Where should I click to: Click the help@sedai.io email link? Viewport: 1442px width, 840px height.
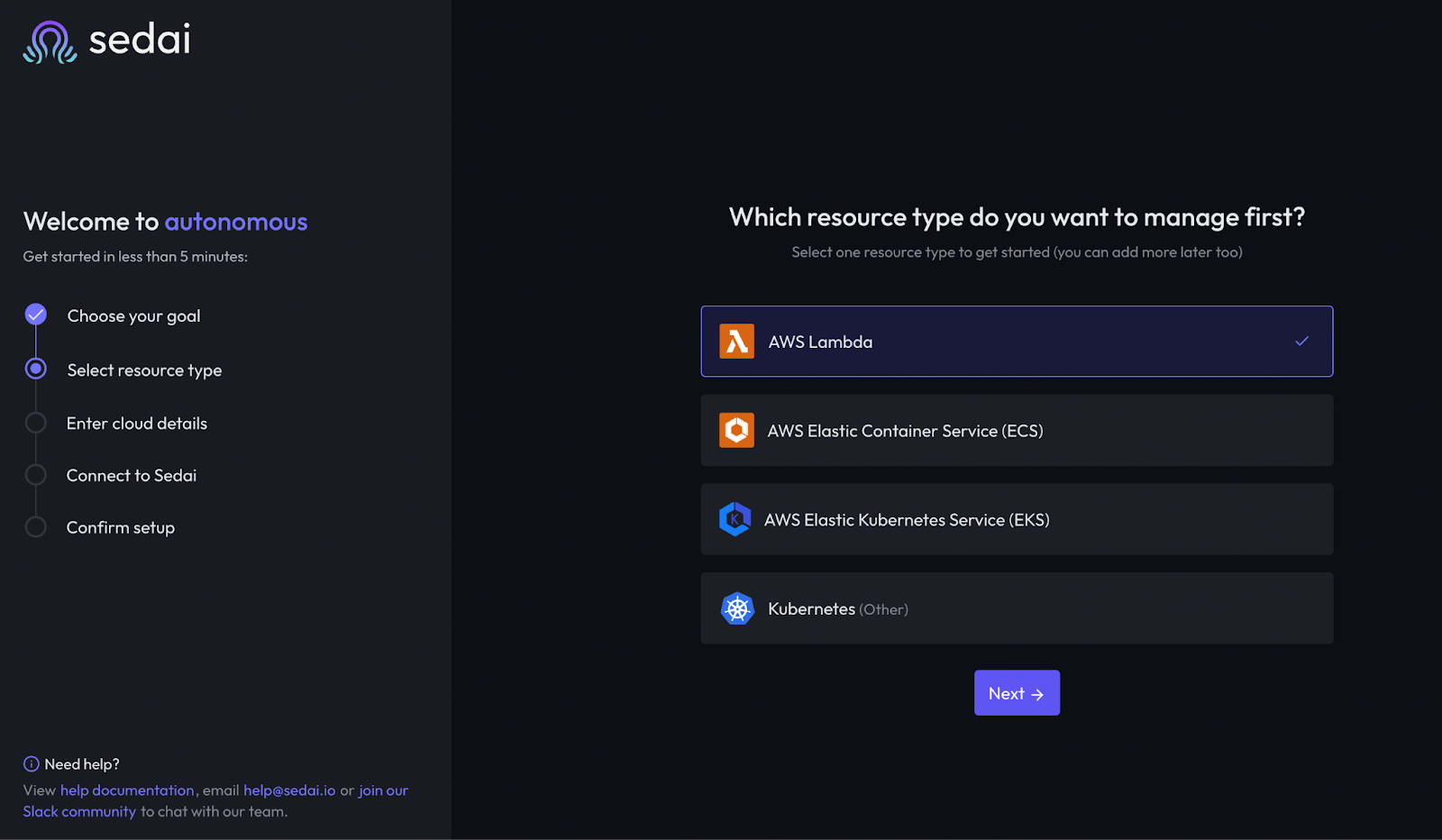click(288, 790)
